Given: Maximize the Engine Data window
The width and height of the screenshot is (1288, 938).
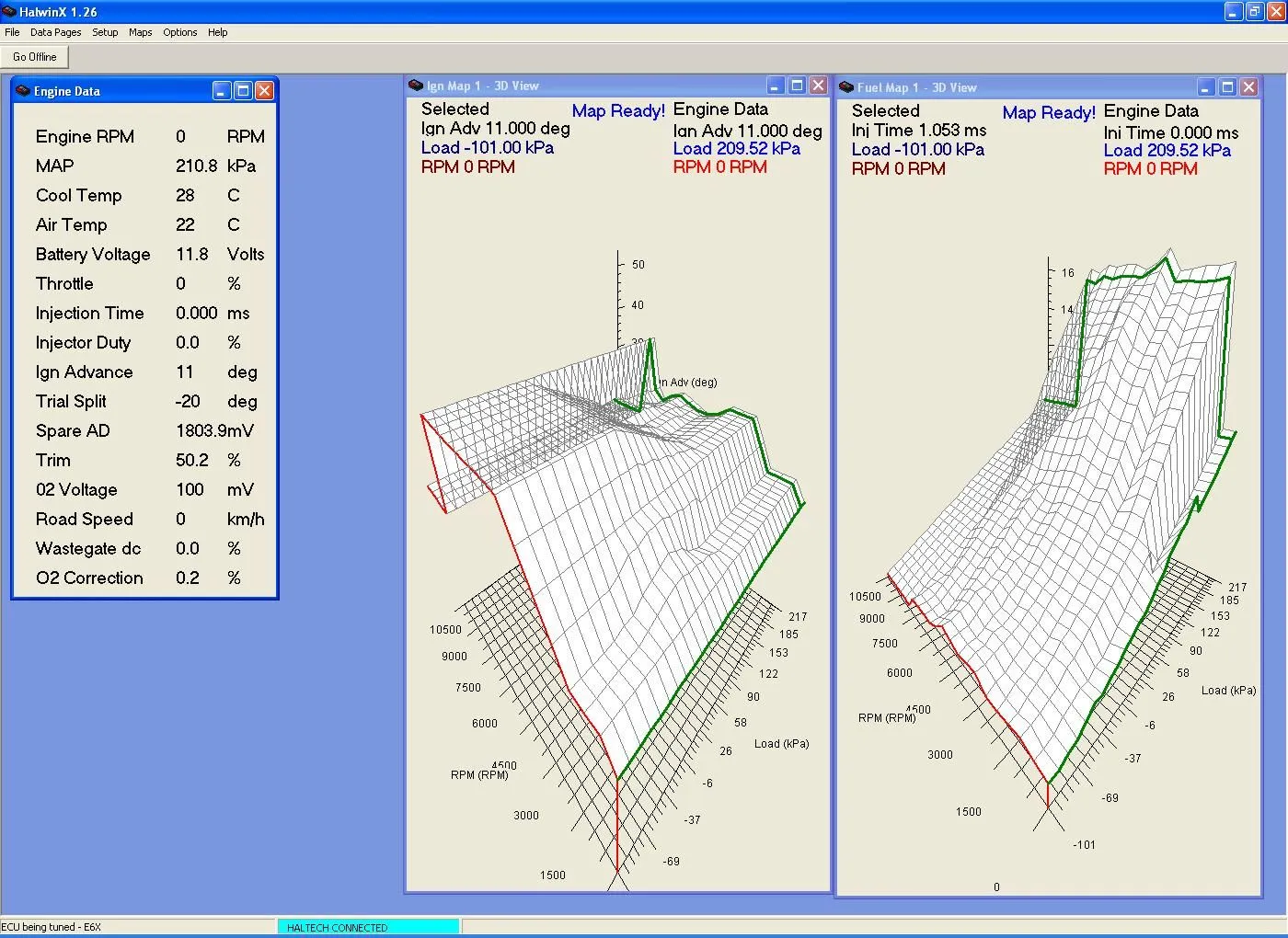Looking at the screenshot, I should click(243, 90).
